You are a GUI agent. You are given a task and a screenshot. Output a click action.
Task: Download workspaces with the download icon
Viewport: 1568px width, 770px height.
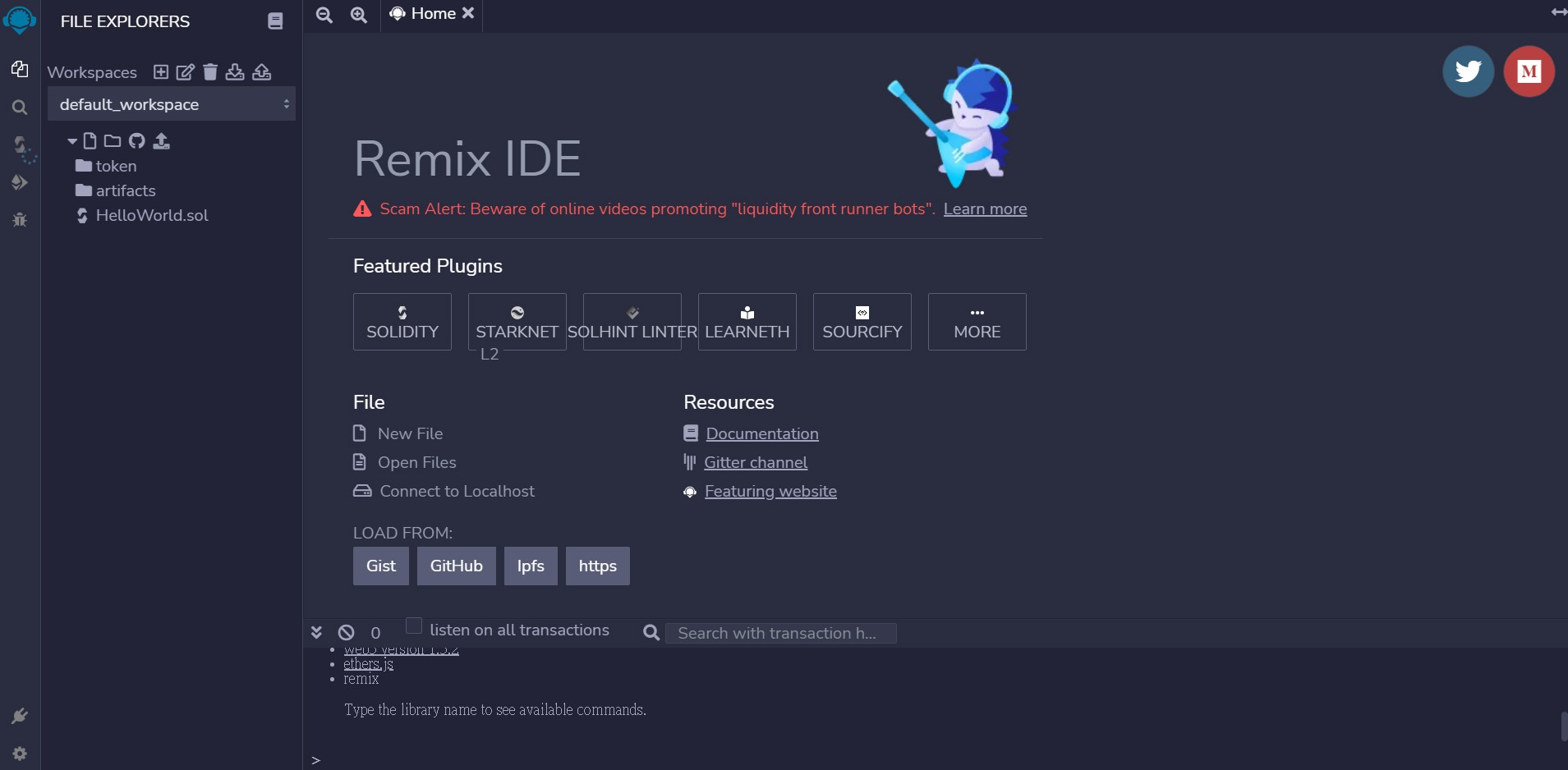tap(235, 72)
